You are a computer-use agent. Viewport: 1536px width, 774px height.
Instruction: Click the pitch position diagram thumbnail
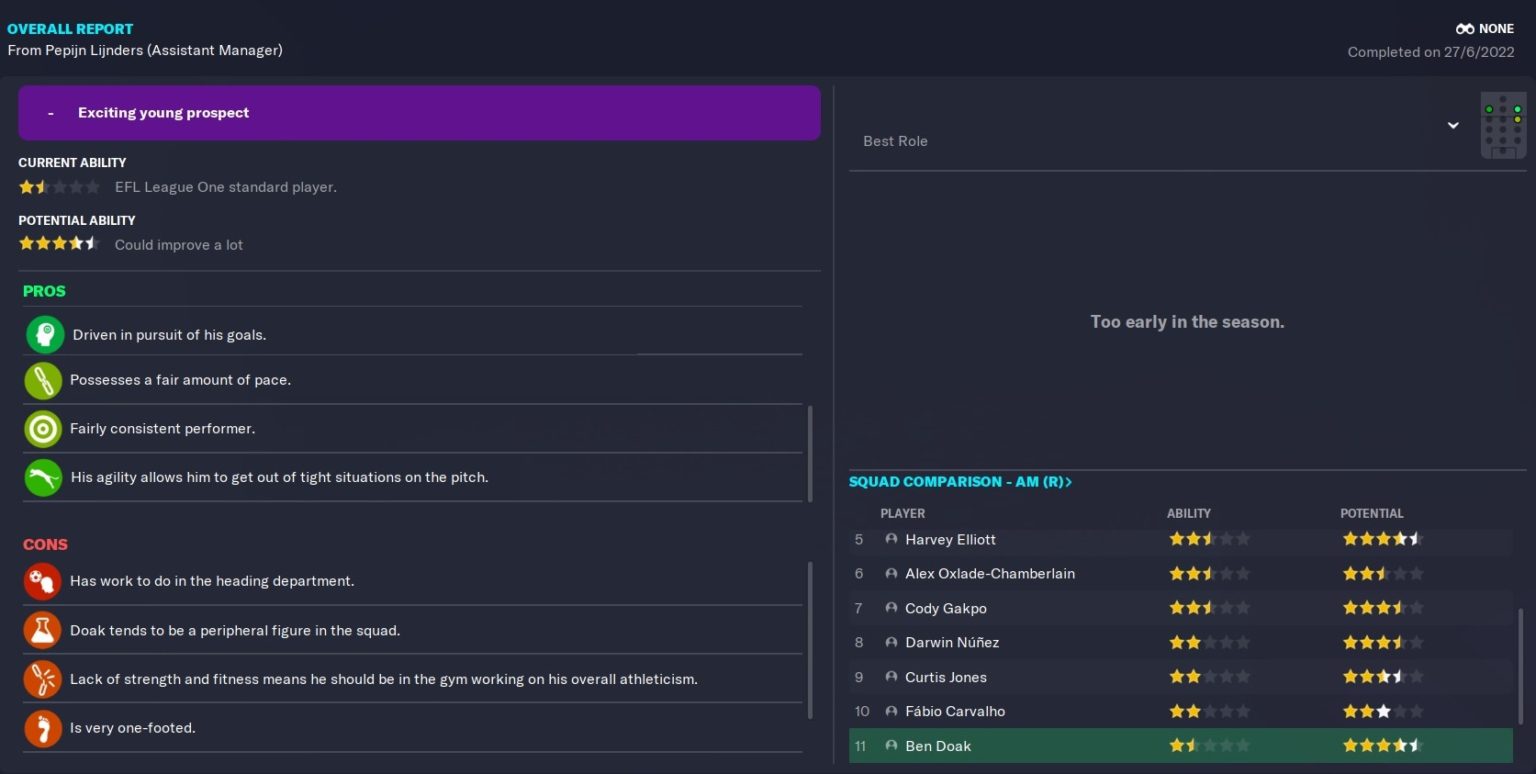pos(1503,126)
